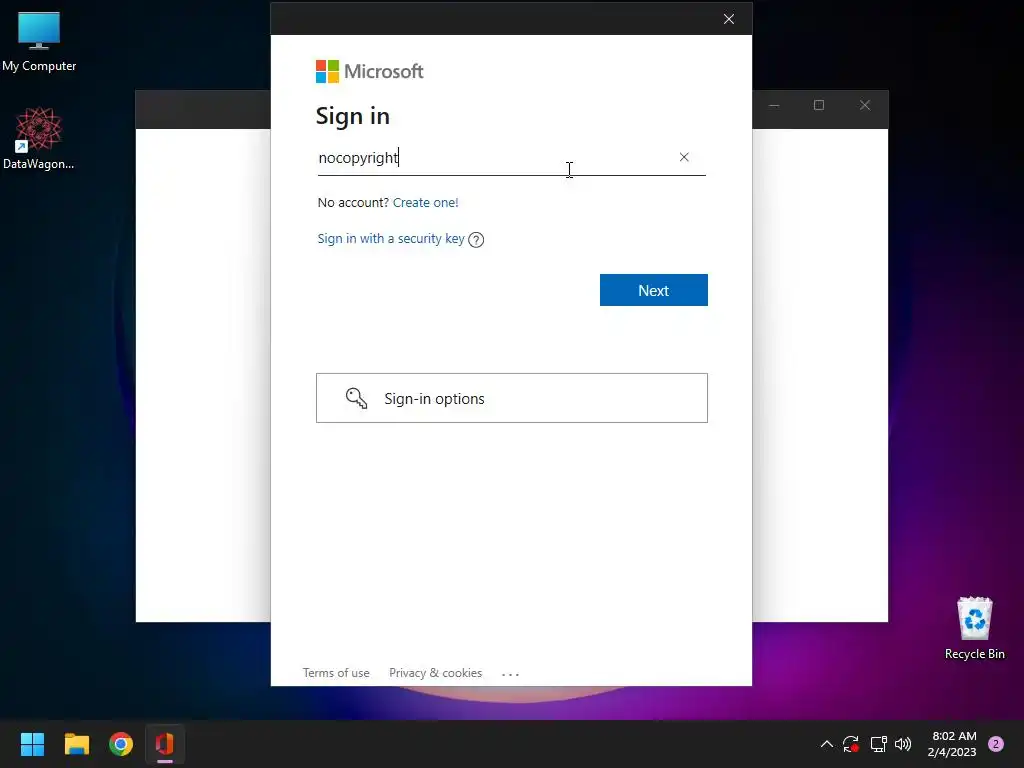
Task: Open File Explorer from the taskbar
Action: [76, 744]
